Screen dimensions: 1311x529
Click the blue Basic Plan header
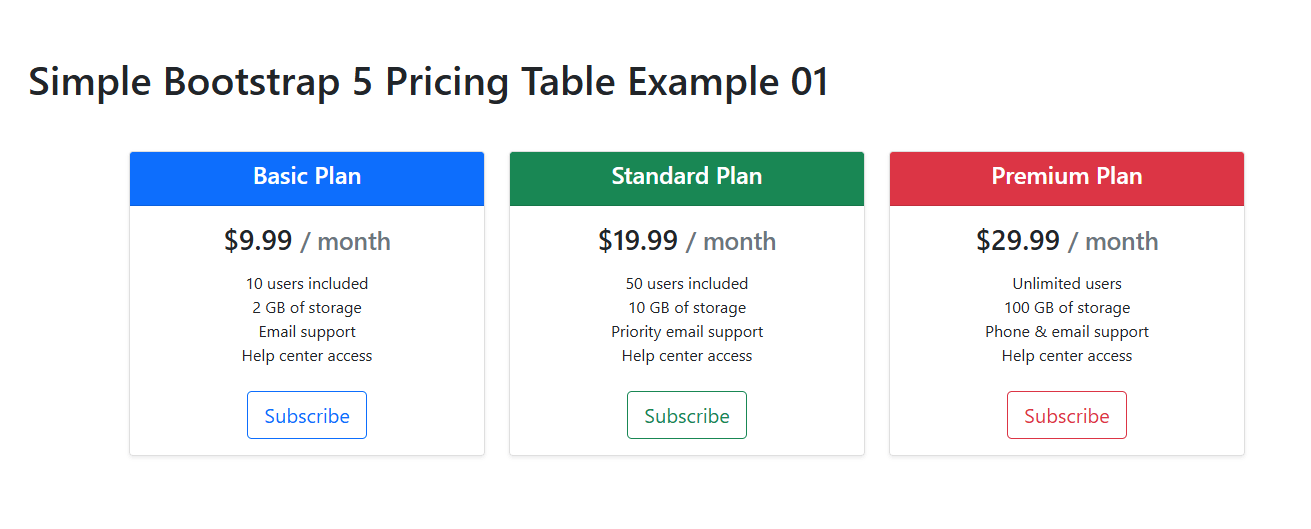click(x=307, y=177)
